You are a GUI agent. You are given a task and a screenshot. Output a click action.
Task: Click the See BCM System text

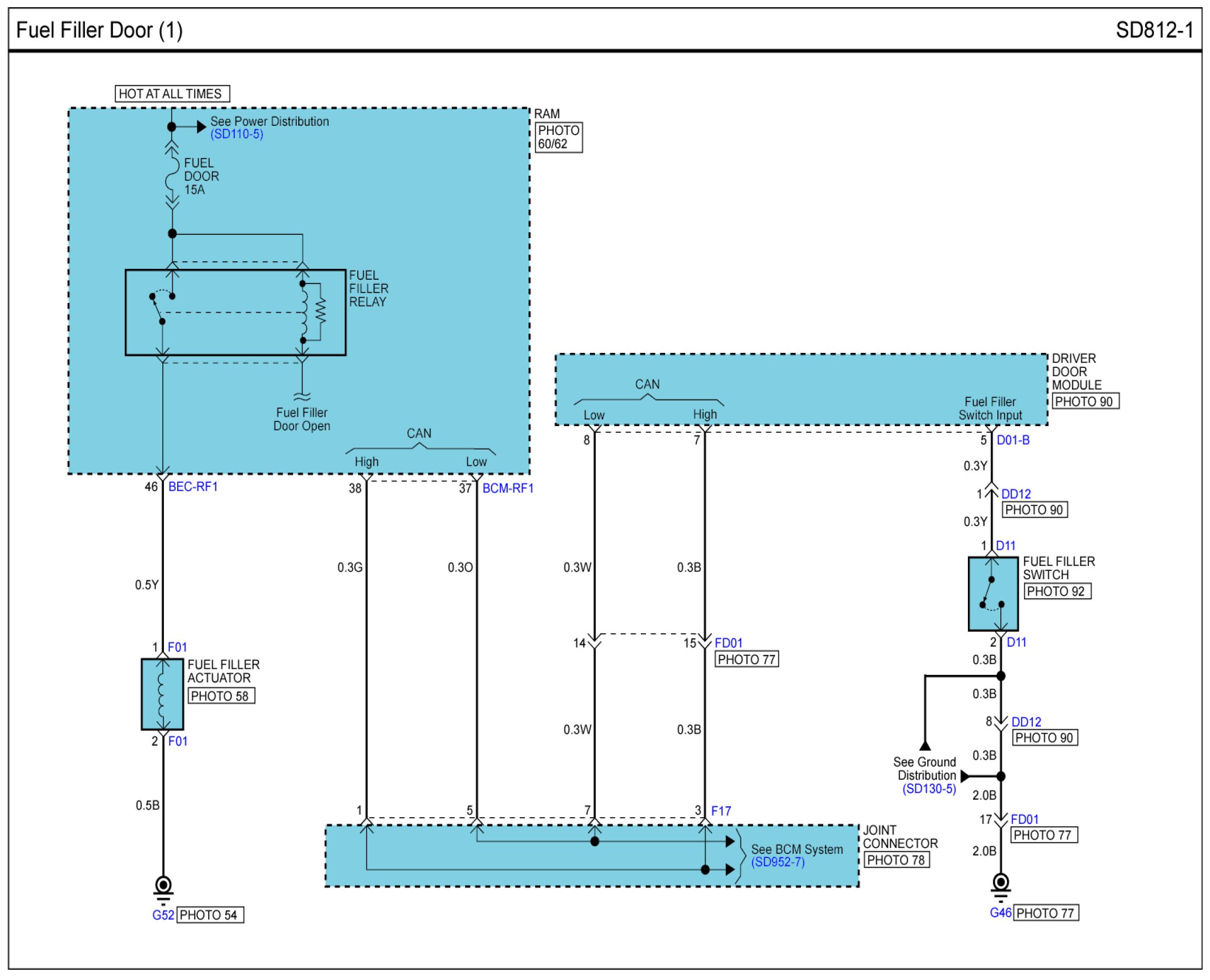tap(797, 850)
